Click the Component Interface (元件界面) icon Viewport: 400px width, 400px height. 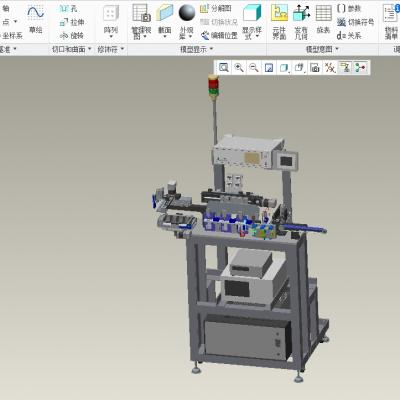279,22
